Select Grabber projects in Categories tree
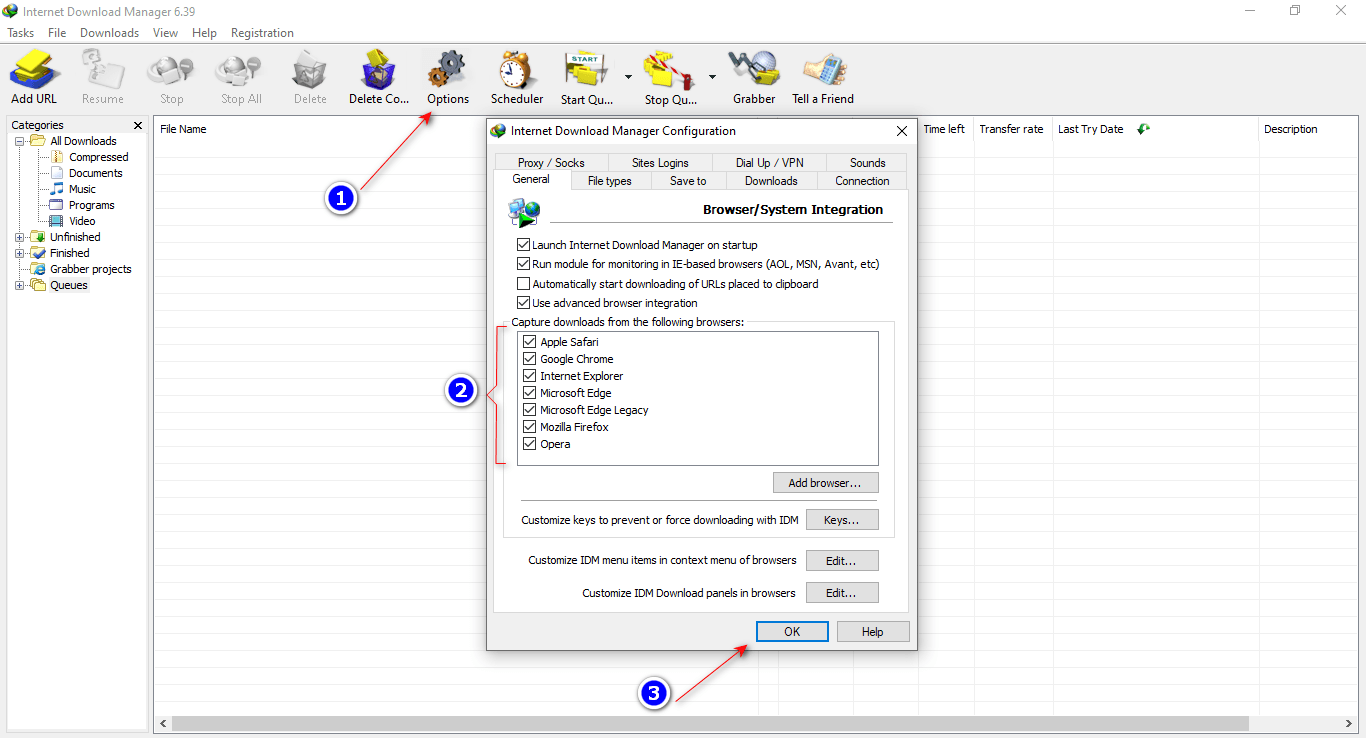This screenshot has width=1366, height=738. [90, 269]
